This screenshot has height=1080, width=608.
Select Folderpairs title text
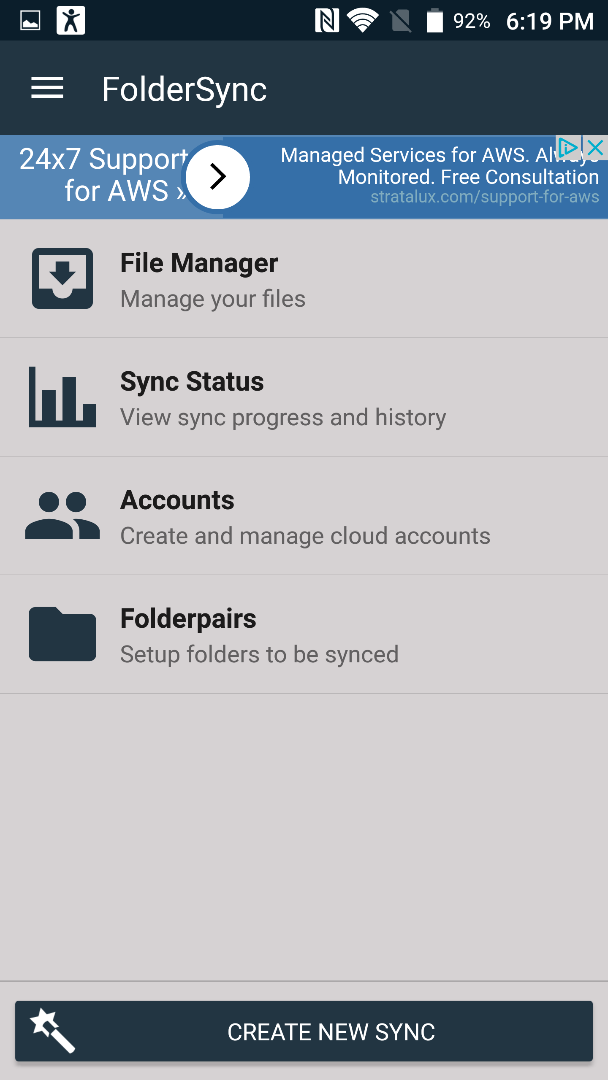188,619
